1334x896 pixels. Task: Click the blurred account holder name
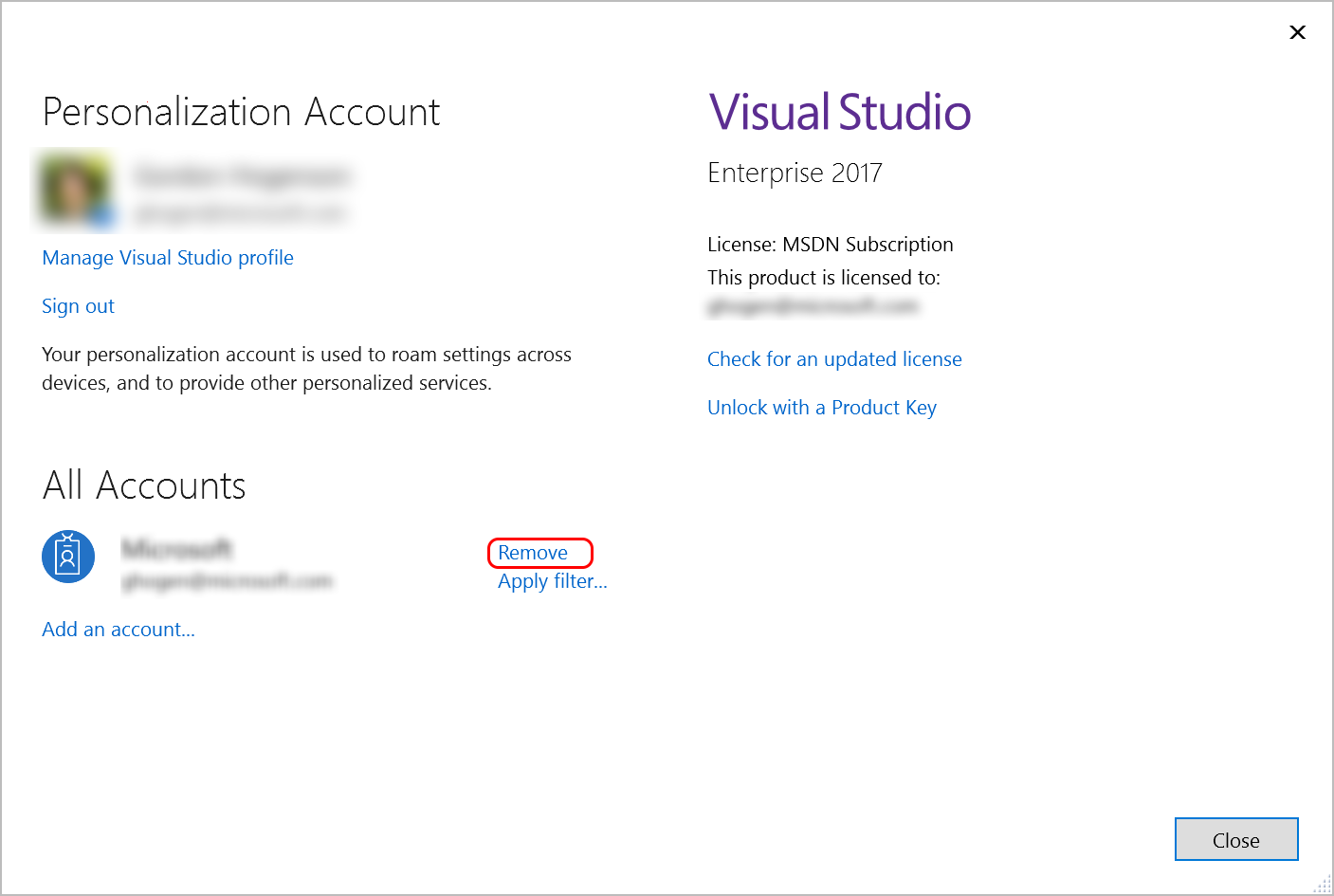(245, 175)
